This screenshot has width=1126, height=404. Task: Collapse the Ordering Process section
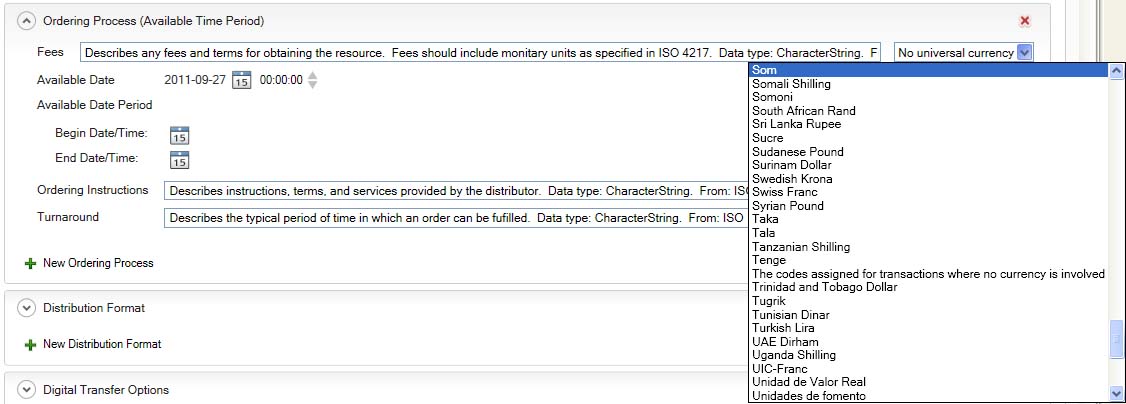click(x=26, y=21)
